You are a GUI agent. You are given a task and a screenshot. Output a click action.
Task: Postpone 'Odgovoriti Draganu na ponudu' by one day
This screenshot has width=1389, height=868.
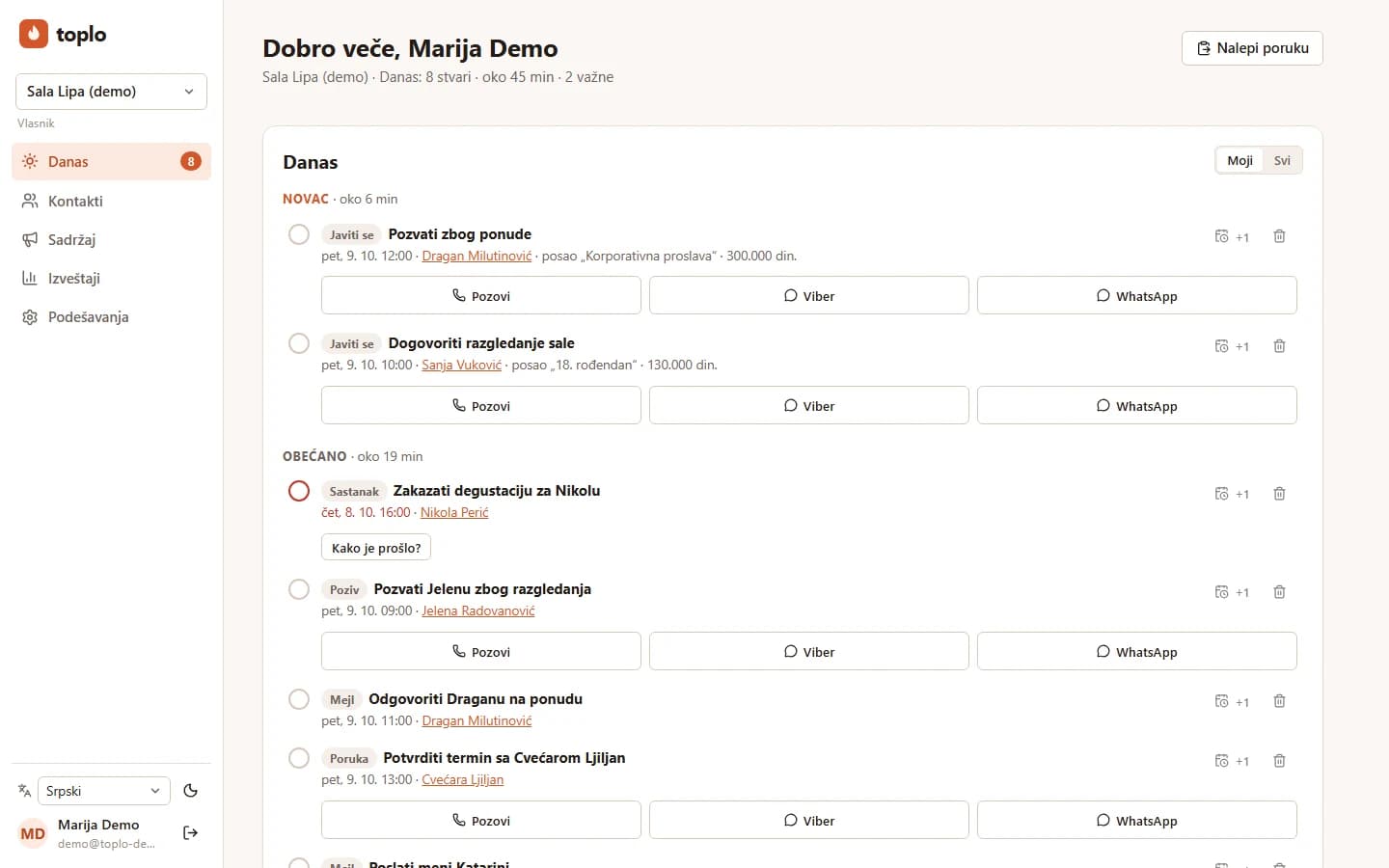[x=1232, y=701]
